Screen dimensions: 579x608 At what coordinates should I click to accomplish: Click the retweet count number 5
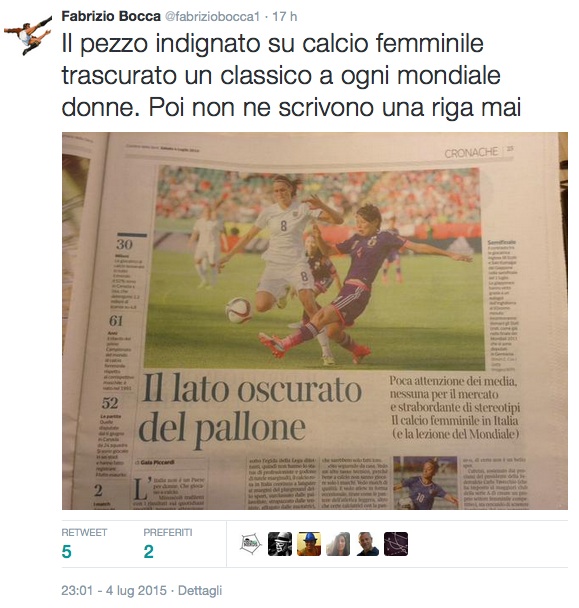tap(66, 551)
